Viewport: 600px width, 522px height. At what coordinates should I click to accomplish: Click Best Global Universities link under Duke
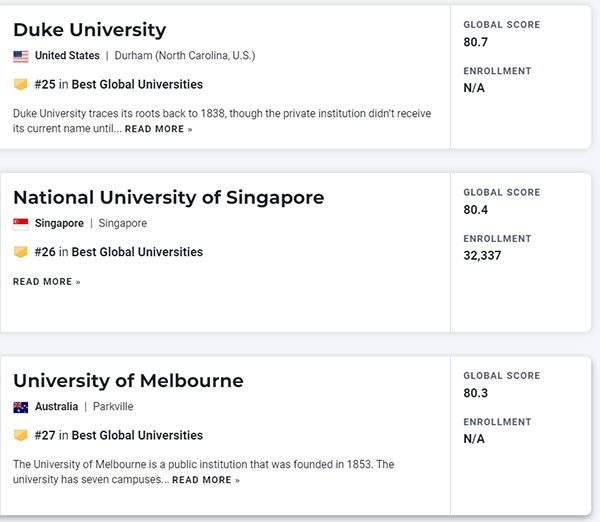click(137, 85)
